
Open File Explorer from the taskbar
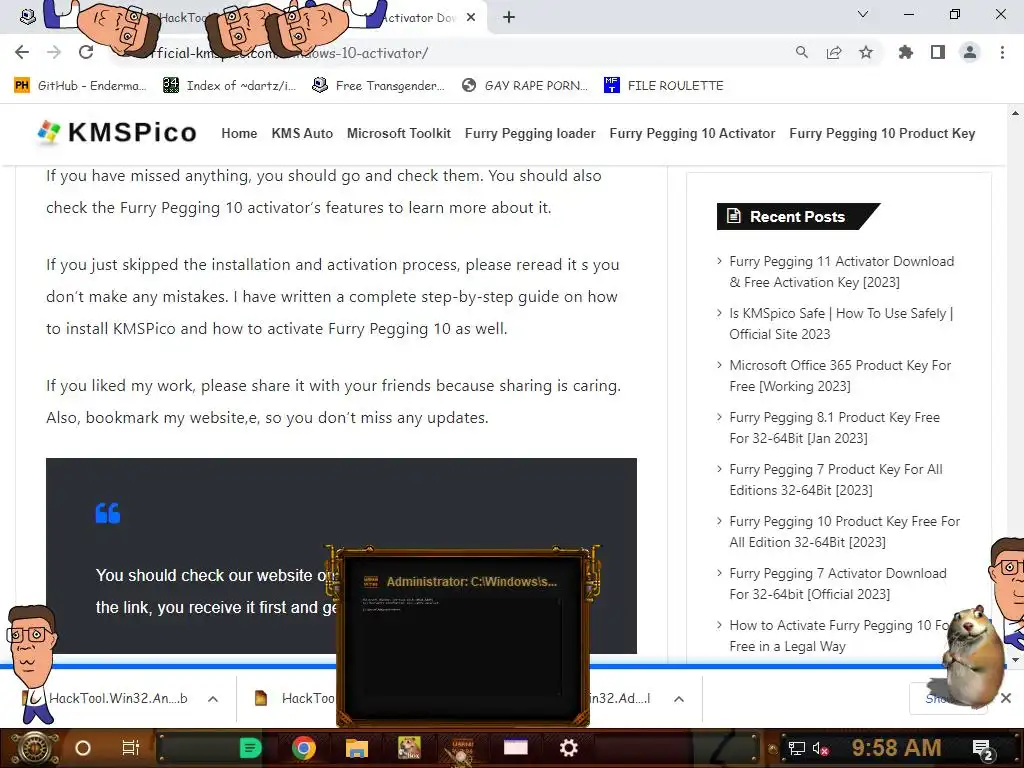357,748
